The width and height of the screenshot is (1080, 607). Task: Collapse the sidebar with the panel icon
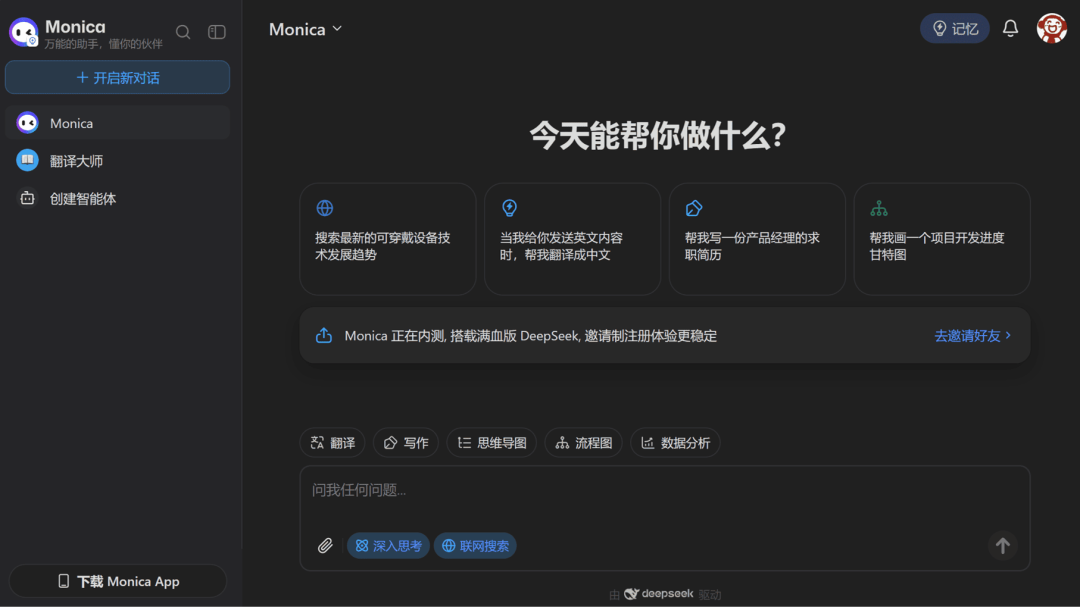point(216,32)
